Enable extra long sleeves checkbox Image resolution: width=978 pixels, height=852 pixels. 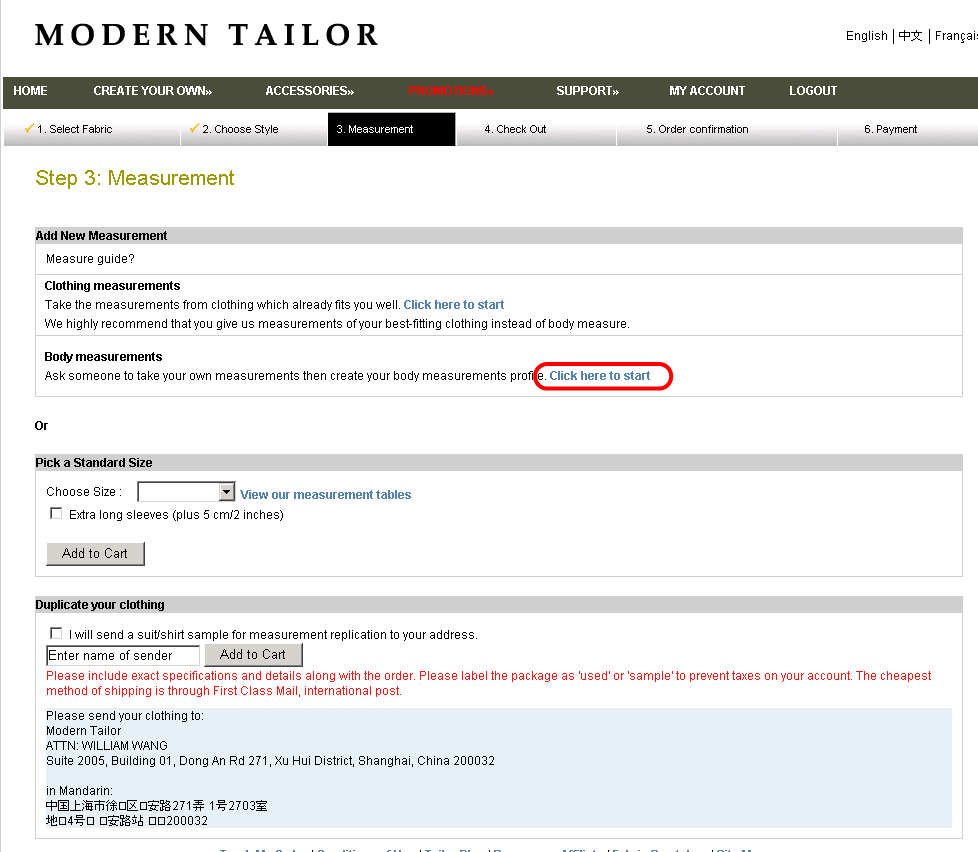point(56,514)
